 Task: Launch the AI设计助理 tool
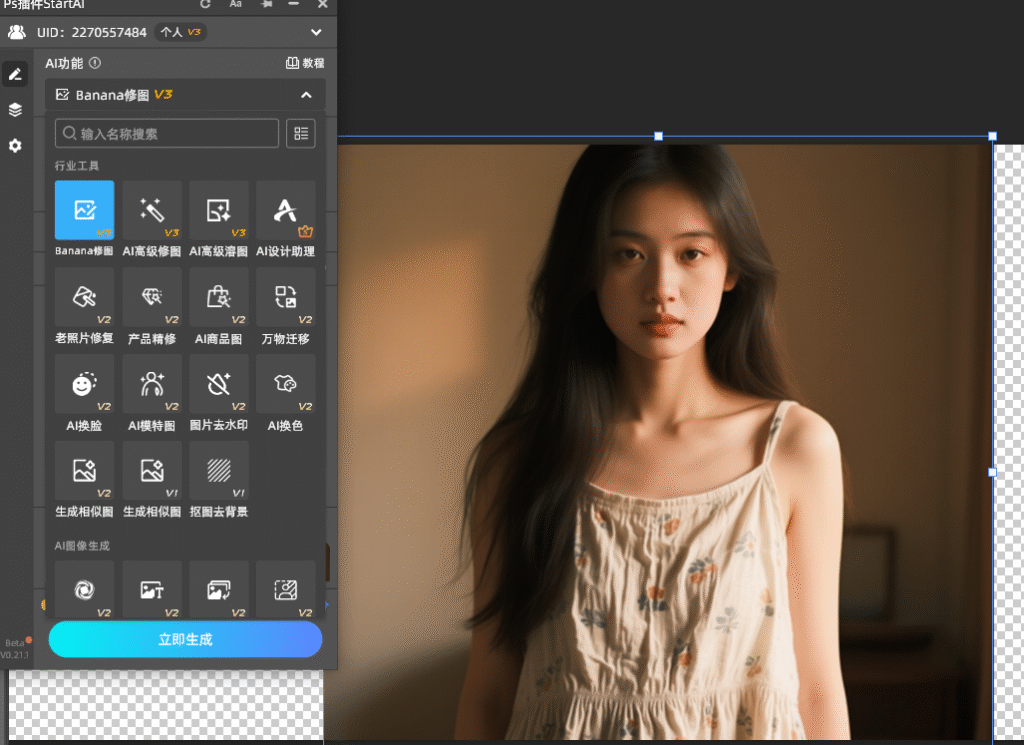coord(286,210)
